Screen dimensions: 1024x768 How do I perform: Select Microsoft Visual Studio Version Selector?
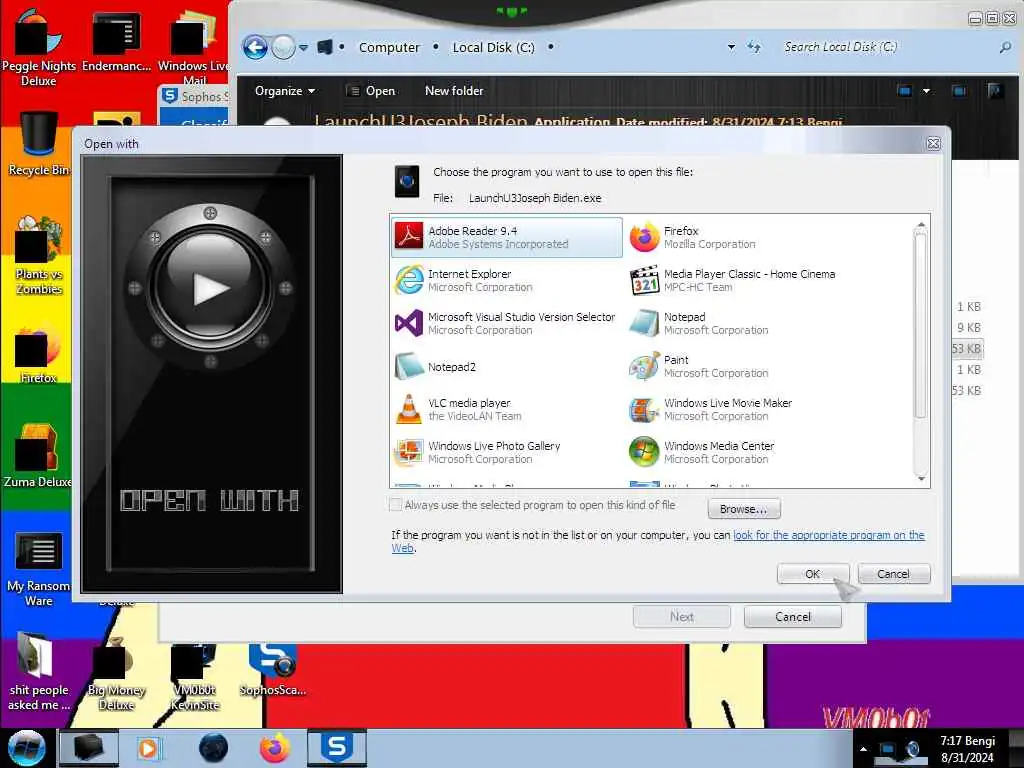(x=505, y=323)
